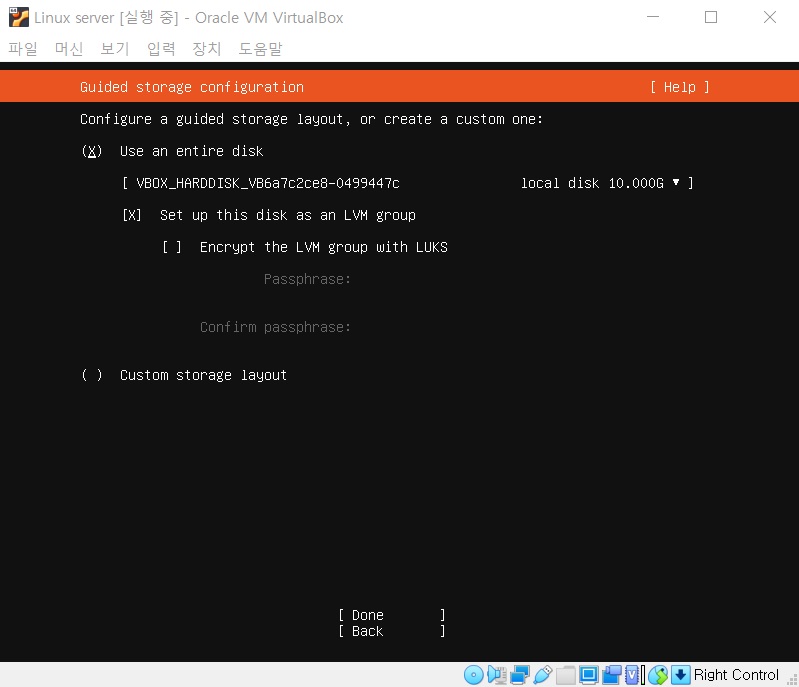This screenshot has width=799, height=687.
Task: Open the 머신 menu
Action: (x=69, y=48)
